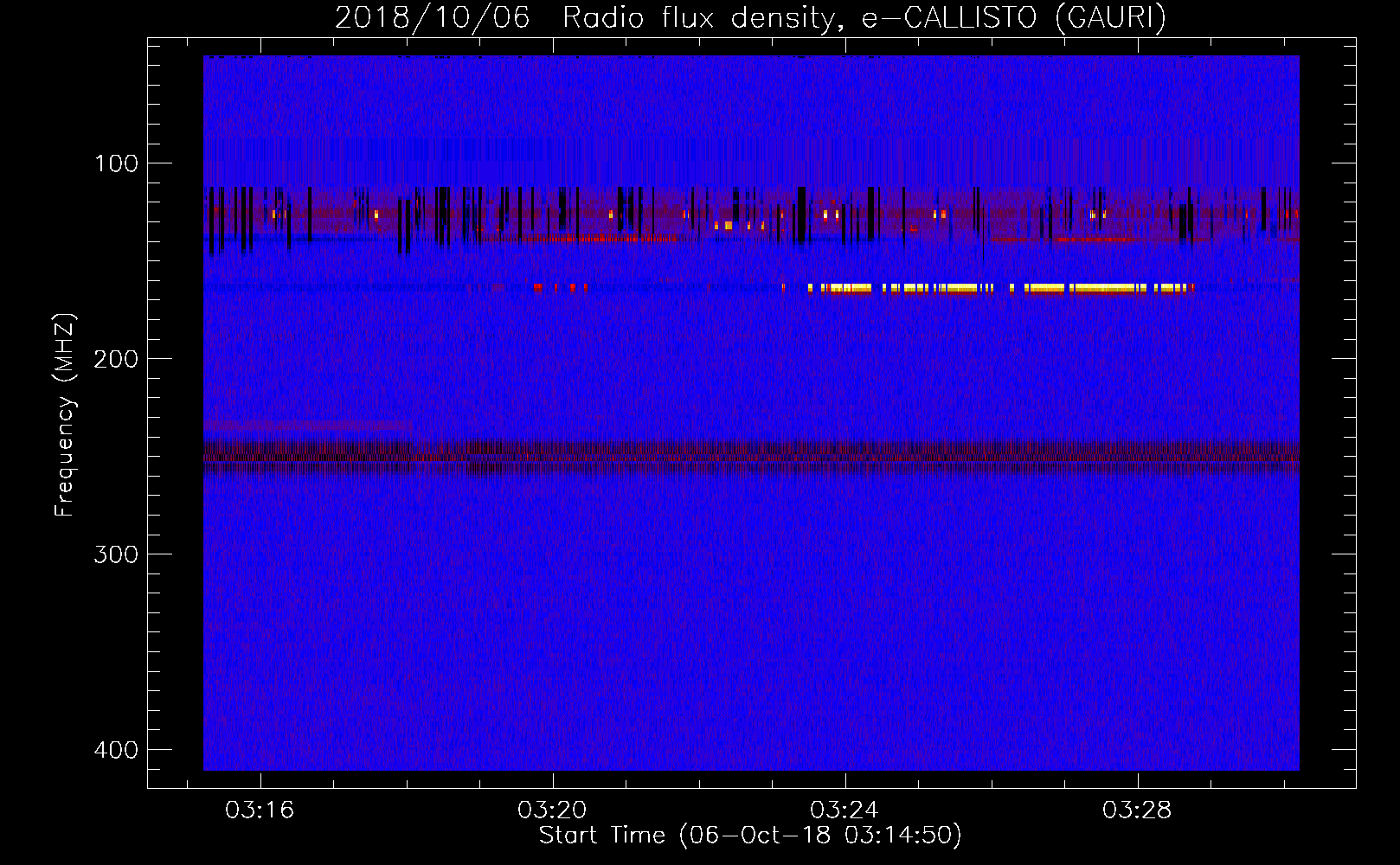
Task: Click the "200" frequency tick label
Action: coord(116,359)
